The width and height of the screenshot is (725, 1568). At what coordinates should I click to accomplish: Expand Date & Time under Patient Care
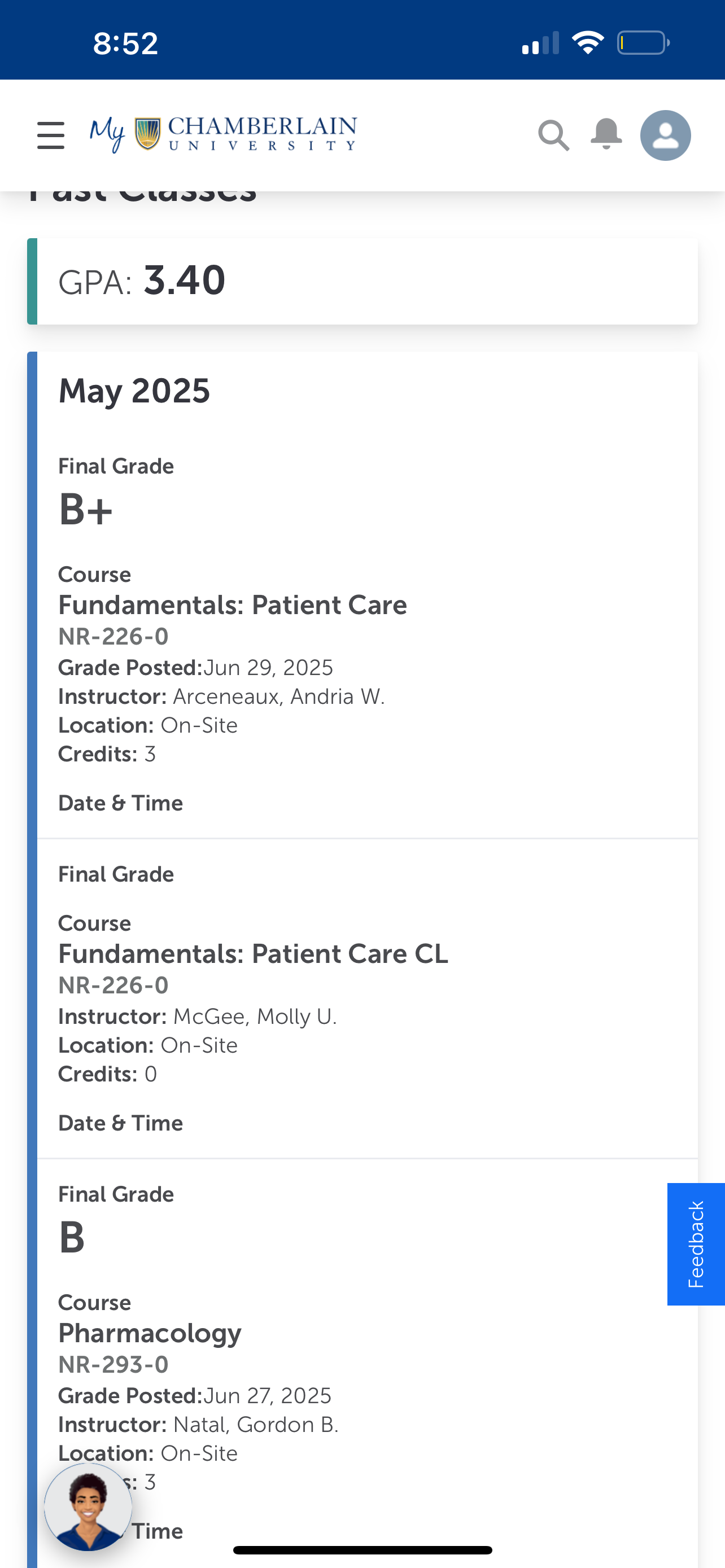pyautogui.click(x=120, y=804)
